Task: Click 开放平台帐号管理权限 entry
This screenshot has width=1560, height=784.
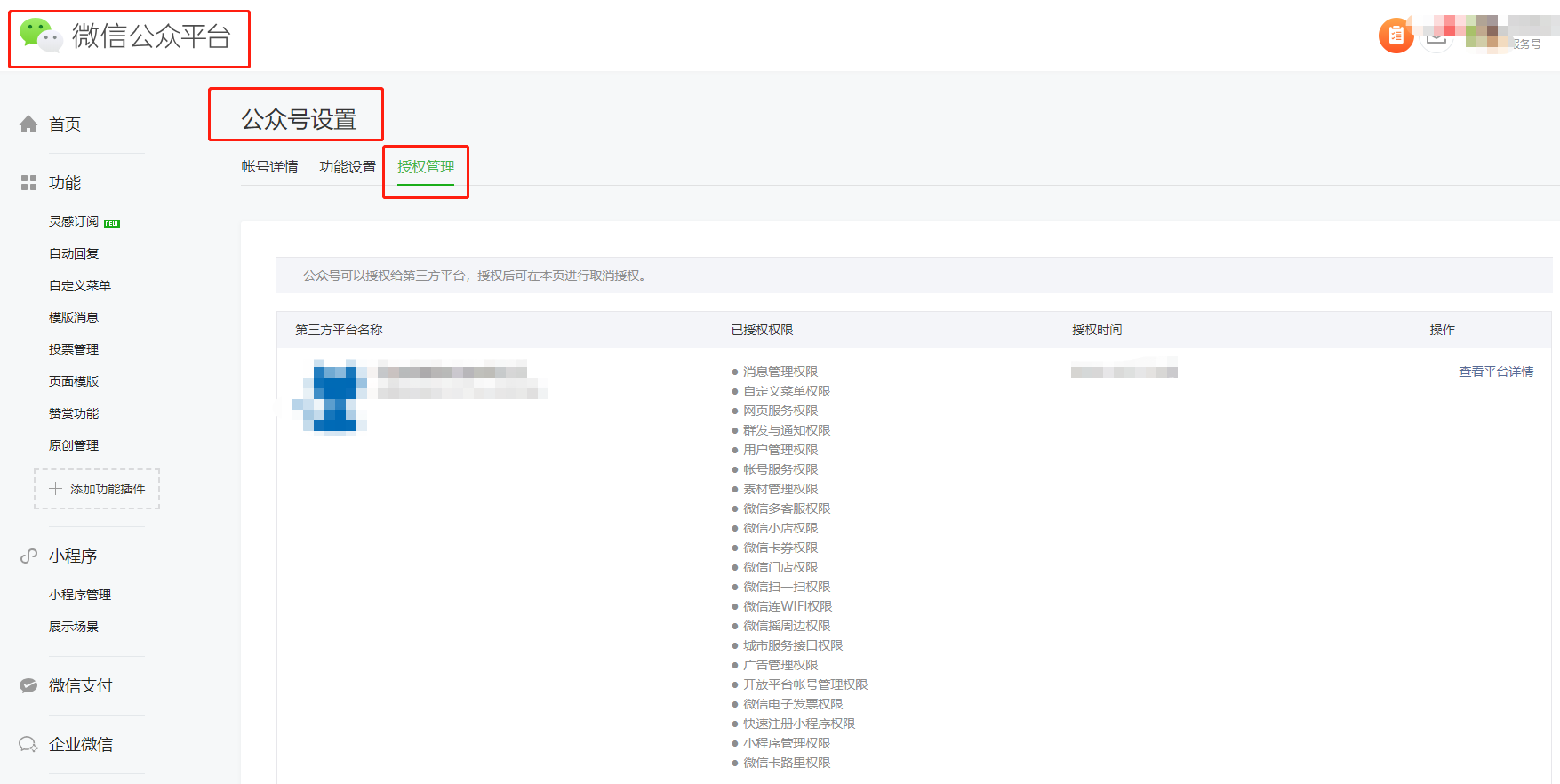Action: (x=805, y=684)
